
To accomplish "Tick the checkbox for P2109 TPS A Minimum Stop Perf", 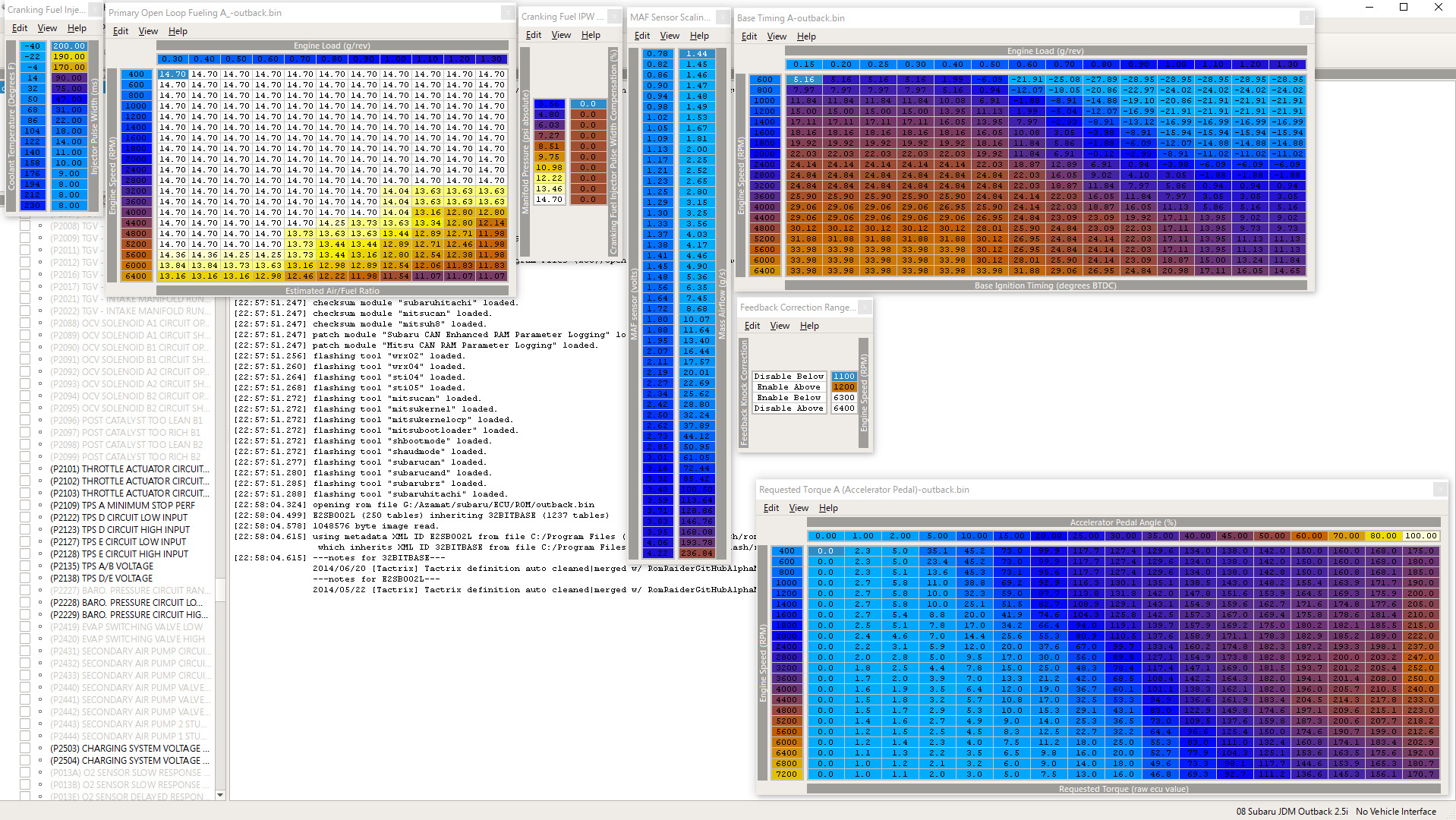I will (x=25, y=506).
